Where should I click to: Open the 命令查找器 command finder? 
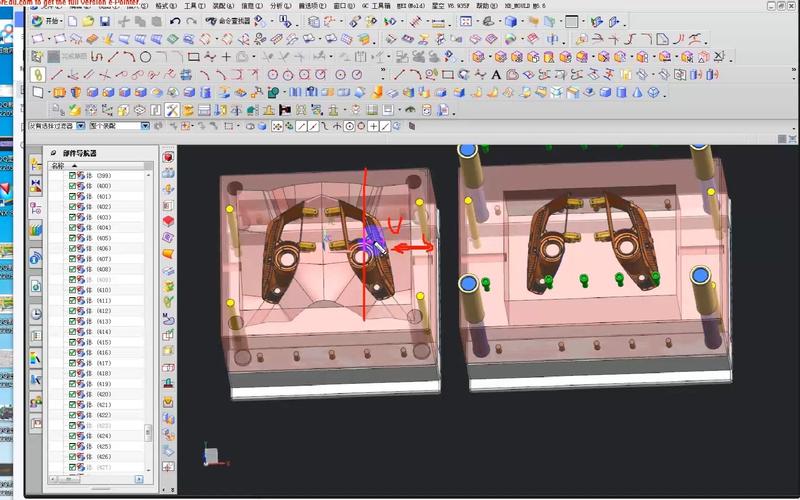pos(228,21)
